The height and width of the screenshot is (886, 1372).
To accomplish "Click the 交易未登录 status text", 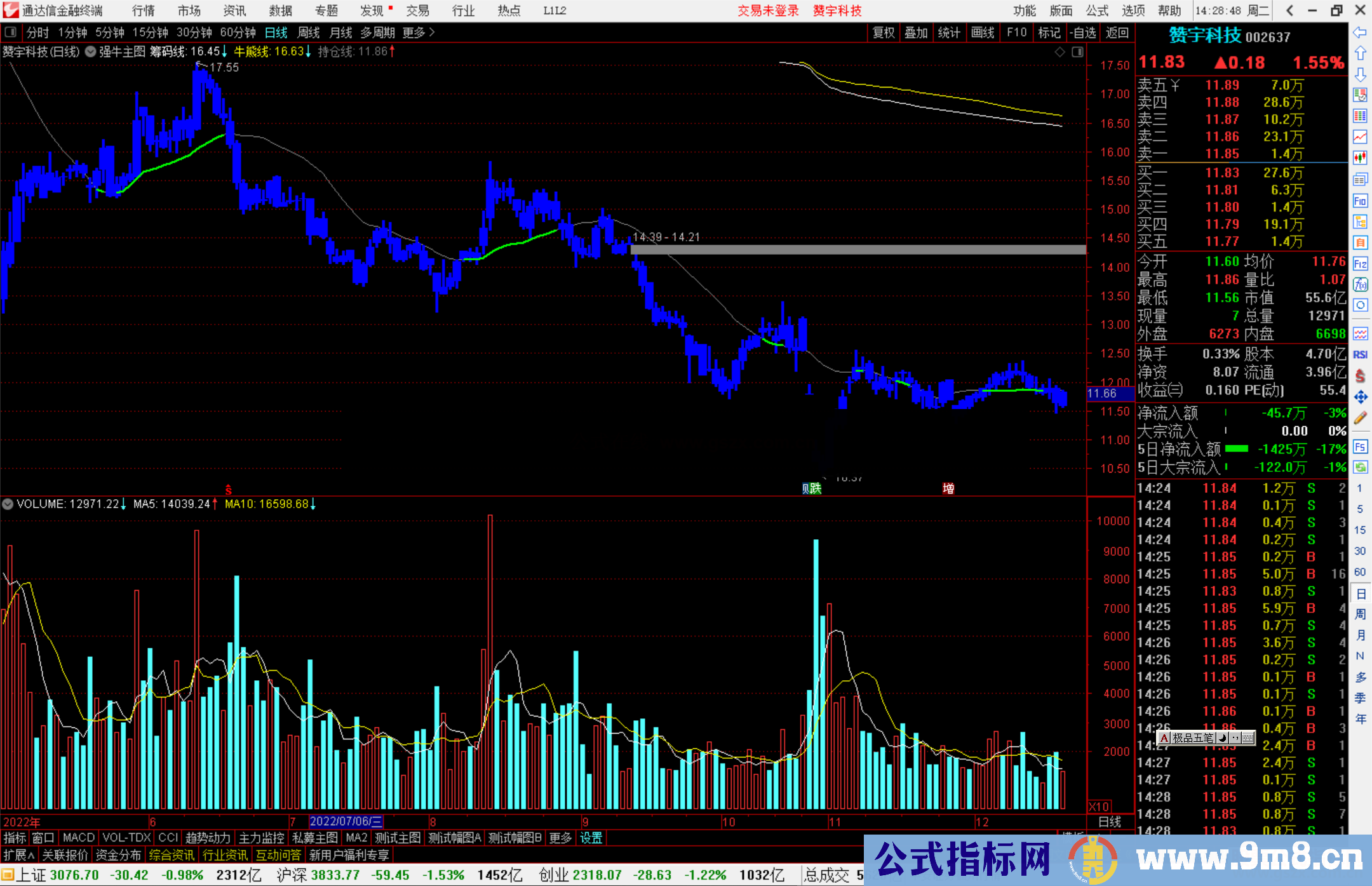I will (769, 11).
